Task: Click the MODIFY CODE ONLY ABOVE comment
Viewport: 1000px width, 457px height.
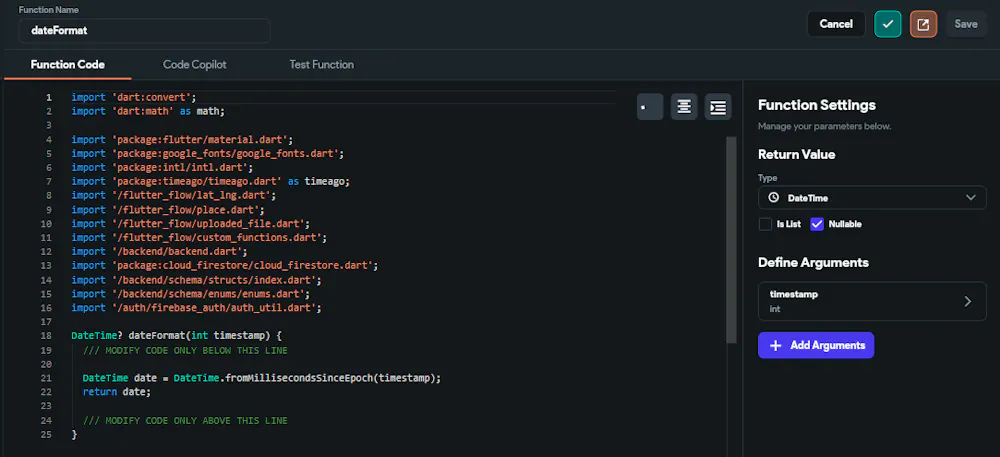Action: point(186,421)
